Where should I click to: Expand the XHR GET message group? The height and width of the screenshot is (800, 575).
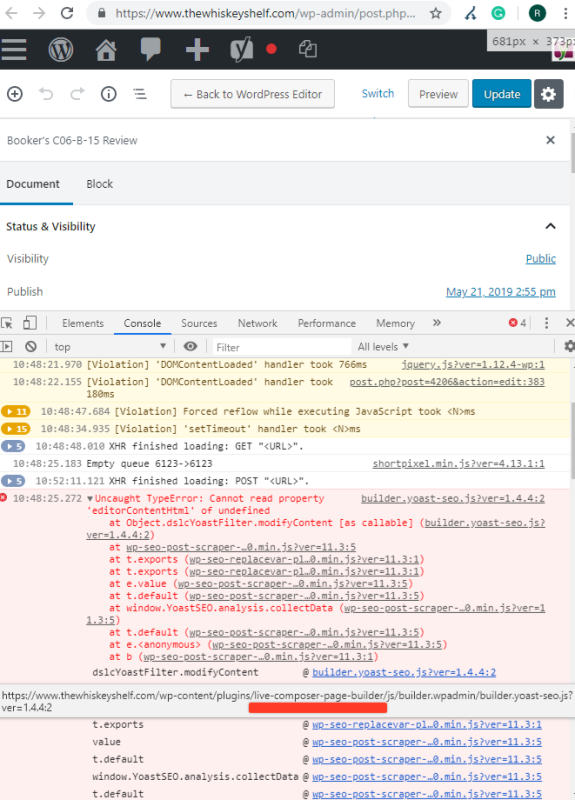coord(13,446)
